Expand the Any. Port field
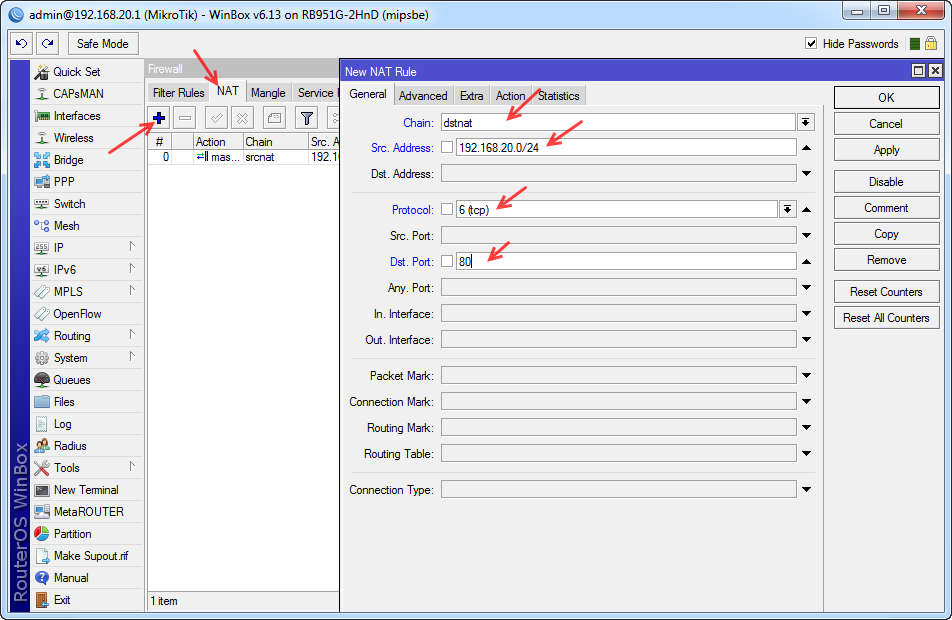This screenshot has width=952, height=620. pos(806,288)
